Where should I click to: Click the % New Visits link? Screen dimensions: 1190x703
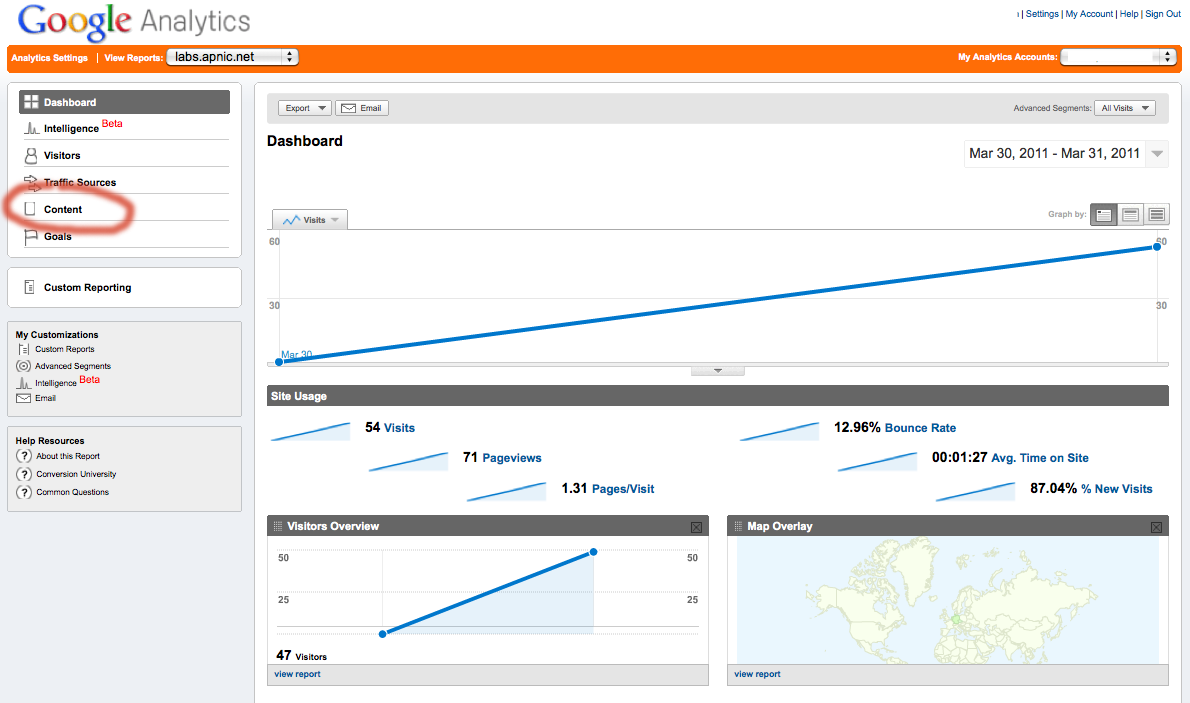coord(1116,489)
